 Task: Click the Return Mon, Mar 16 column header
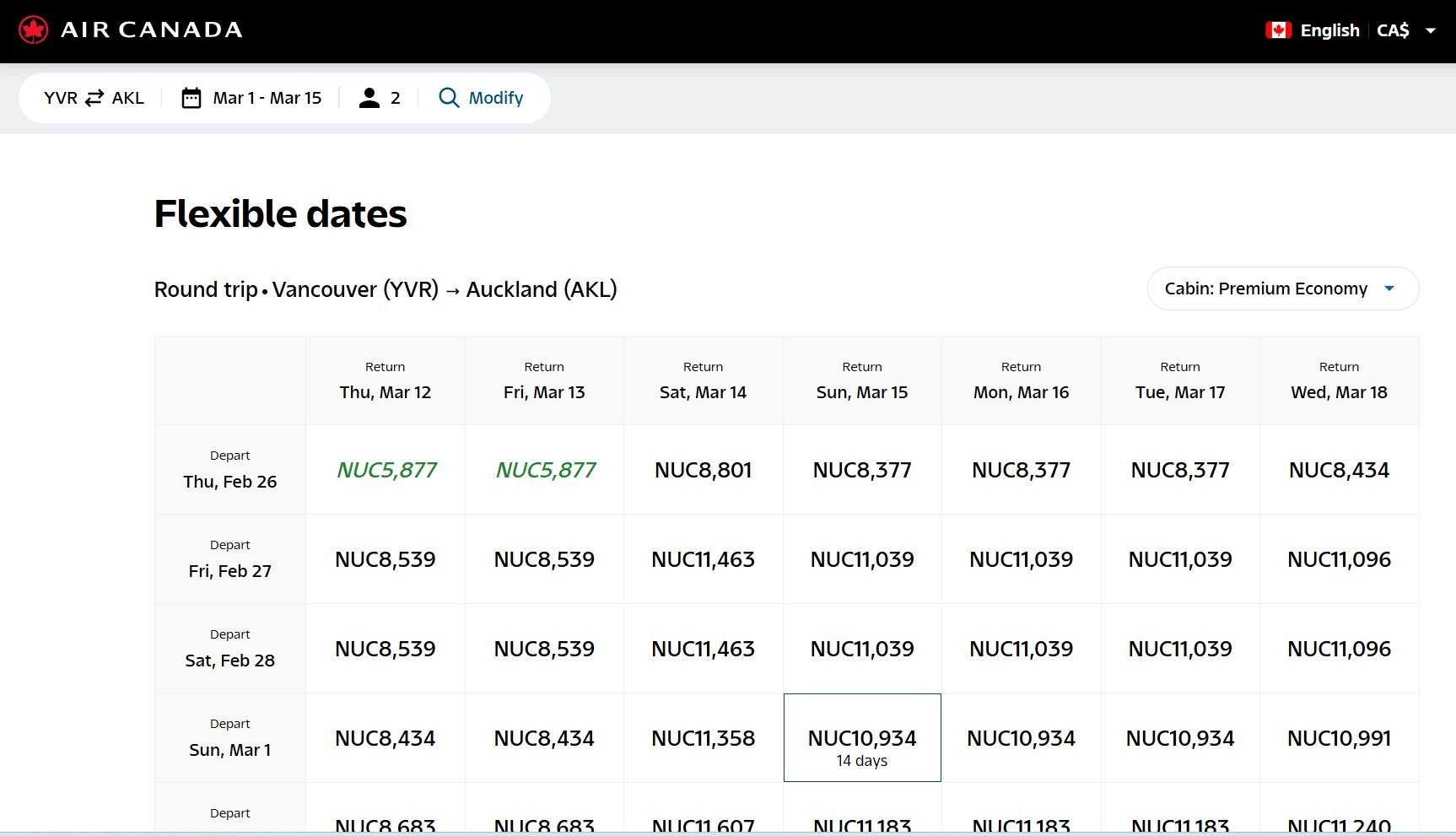pyautogui.click(x=1022, y=380)
